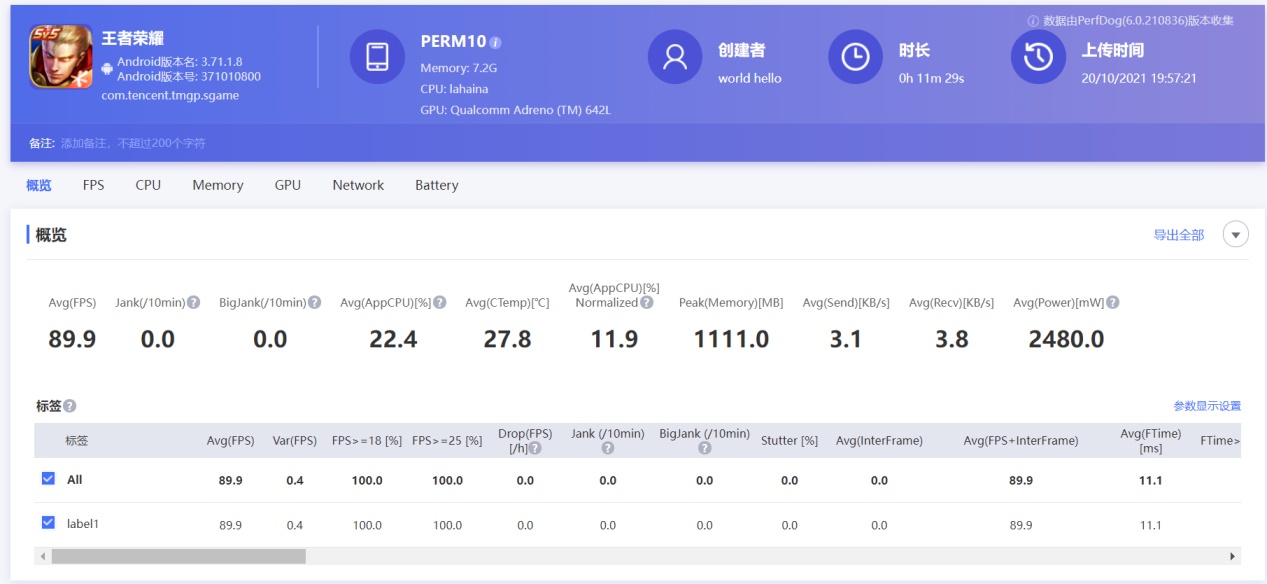
Task: Switch to the FPS tab
Action: point(93,185)
